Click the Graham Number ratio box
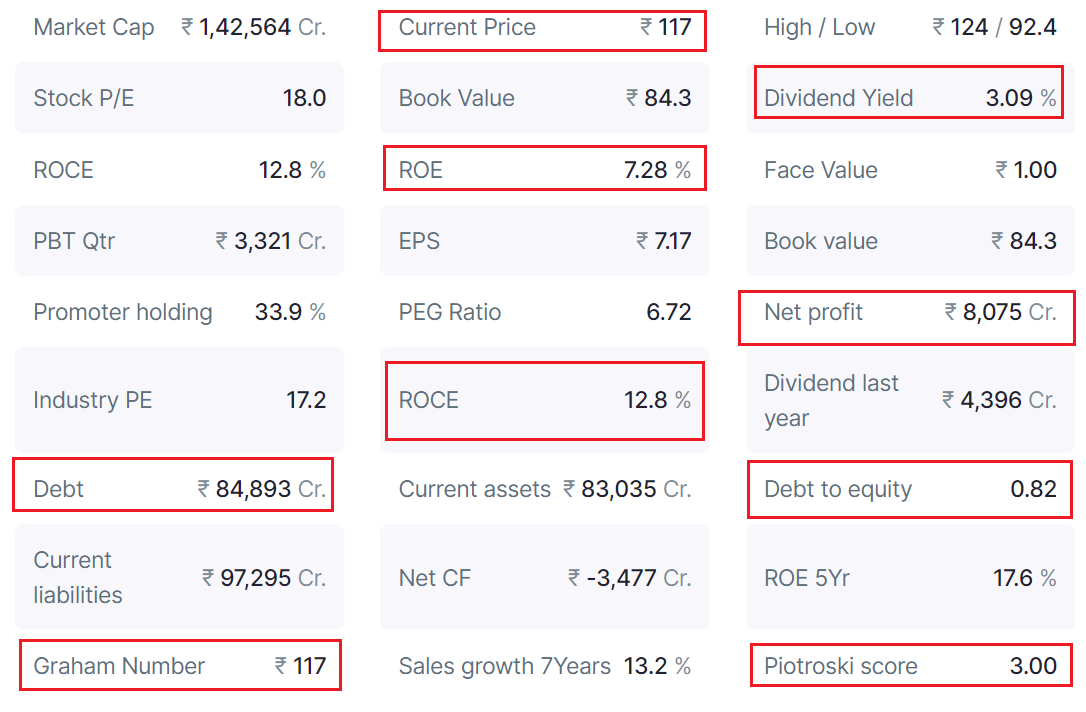 (x=180, y=666)
